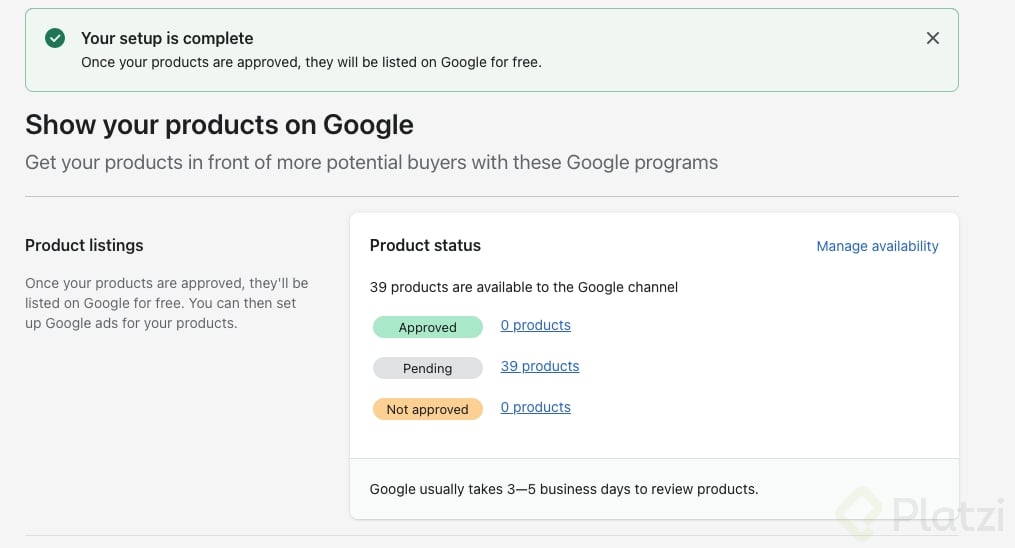Image resolution: width=1015 pixels, height=548 pixels.
Task: Click the green checkmark success icon
Action: coord(55,38)
